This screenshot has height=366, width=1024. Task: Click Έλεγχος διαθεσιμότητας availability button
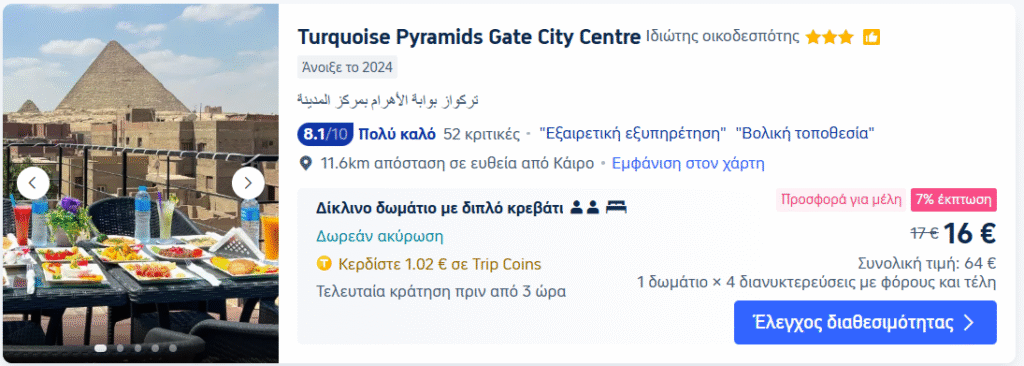(x=865, y=322)
